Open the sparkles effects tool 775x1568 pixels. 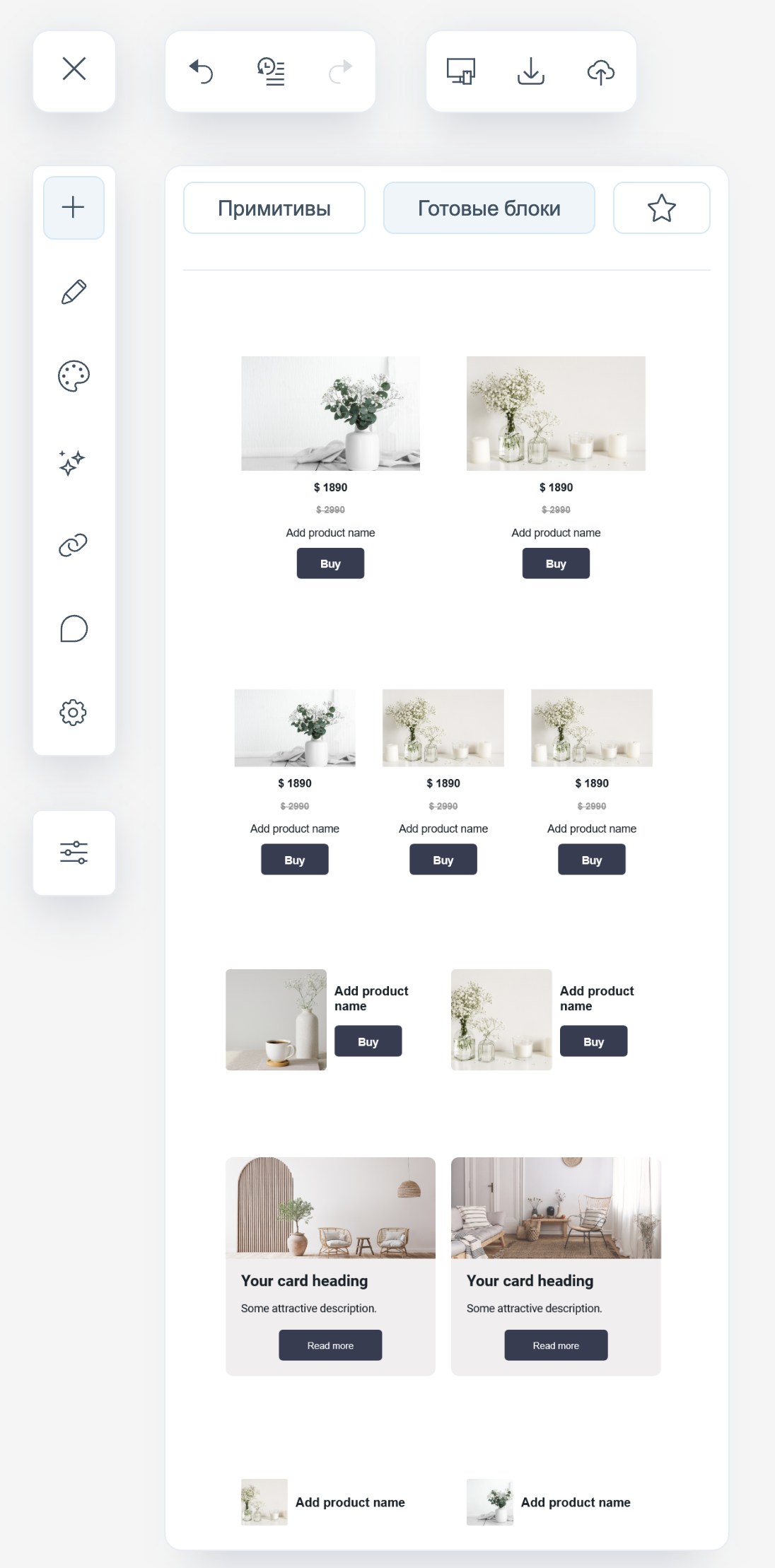(x=72, y=462)
